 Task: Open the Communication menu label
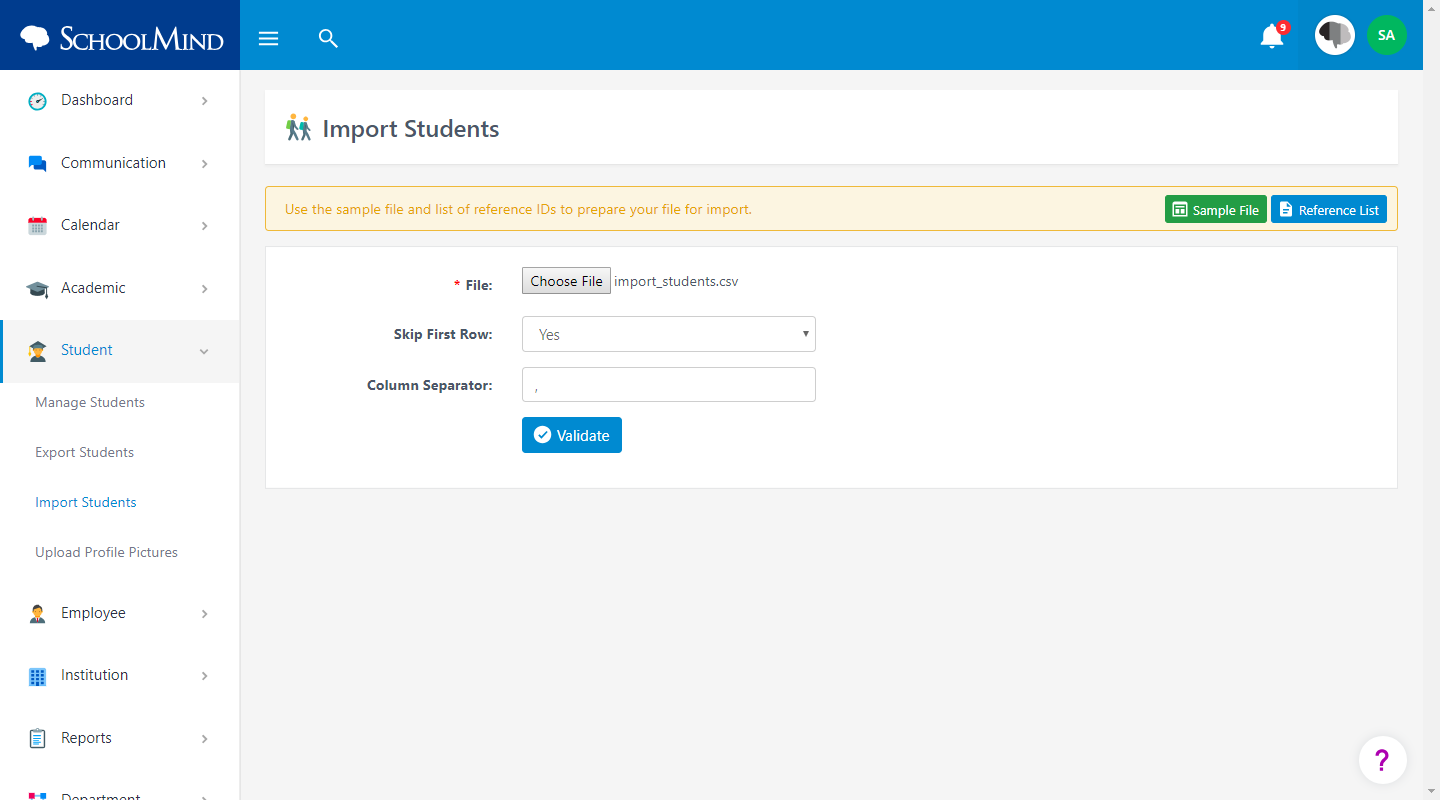[113, 163]
